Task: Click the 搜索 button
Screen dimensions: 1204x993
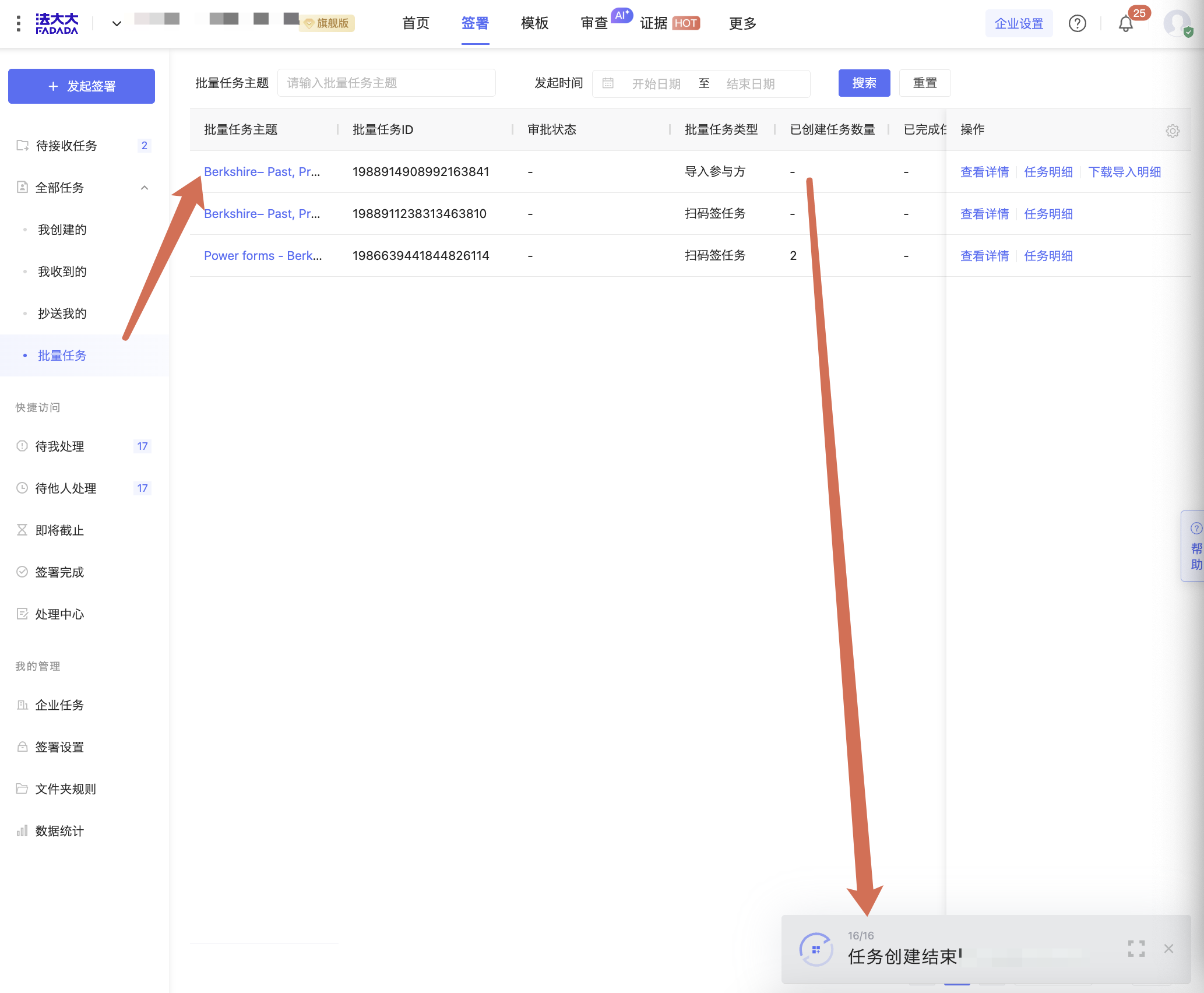Action: [x=864, y=83]
